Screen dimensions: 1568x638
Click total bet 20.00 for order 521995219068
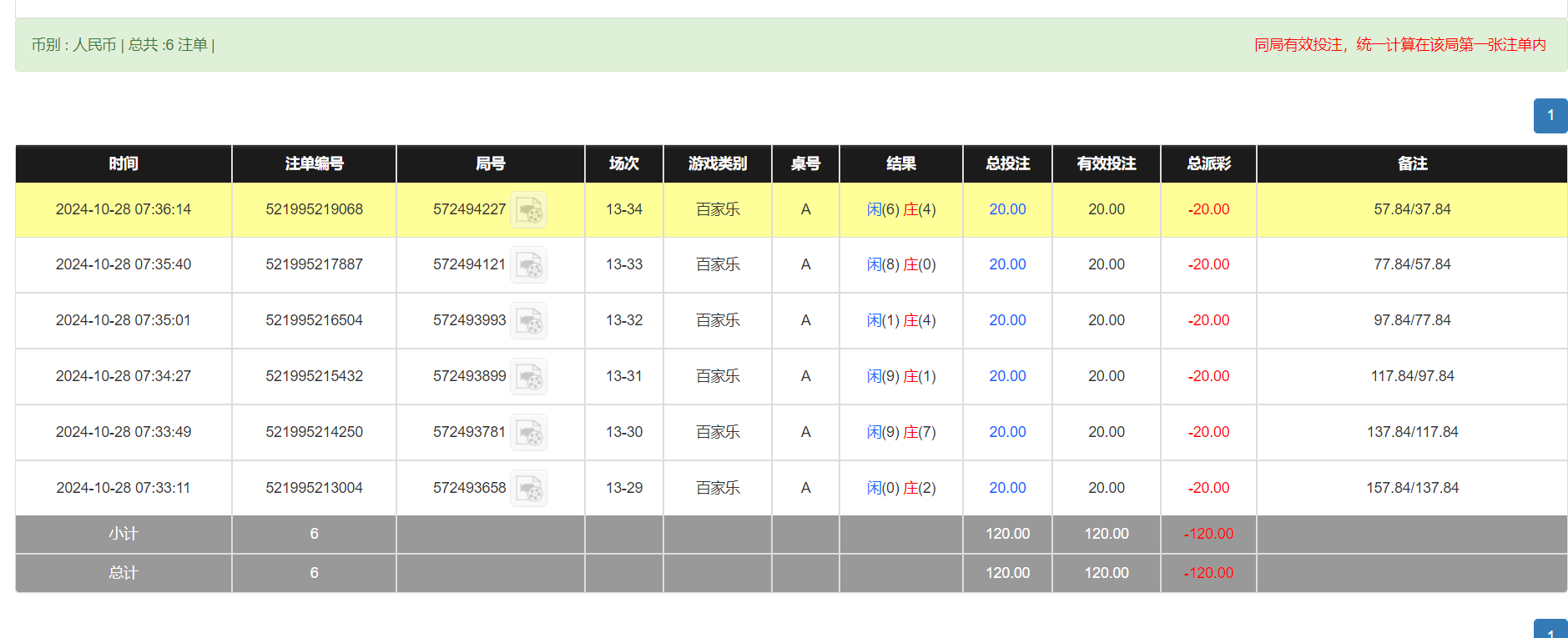[x=1007, y=209]
